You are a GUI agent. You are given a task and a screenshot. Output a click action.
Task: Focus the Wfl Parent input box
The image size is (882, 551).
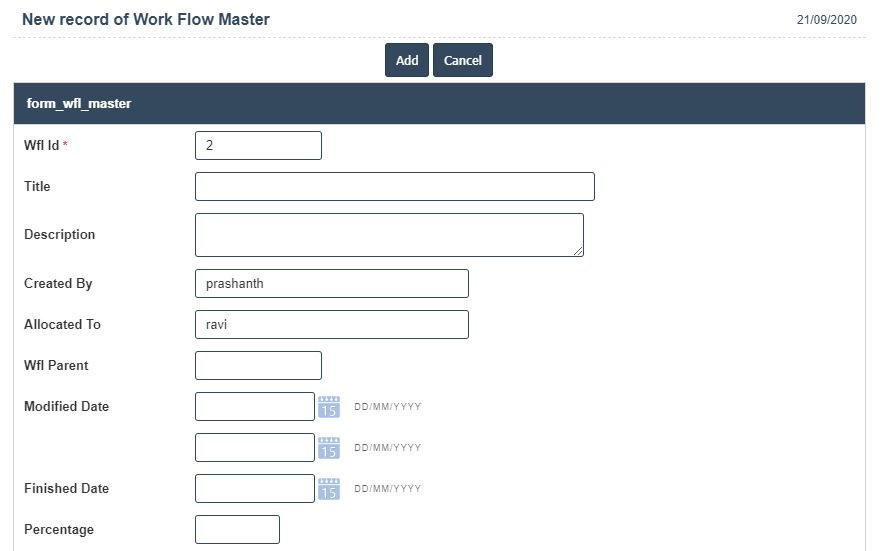tap(258, 366)
